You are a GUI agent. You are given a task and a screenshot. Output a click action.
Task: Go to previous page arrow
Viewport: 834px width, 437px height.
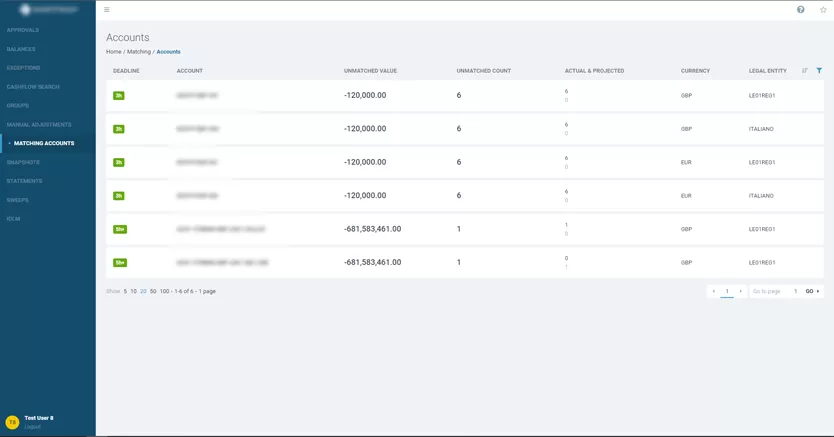click(713, 291)
